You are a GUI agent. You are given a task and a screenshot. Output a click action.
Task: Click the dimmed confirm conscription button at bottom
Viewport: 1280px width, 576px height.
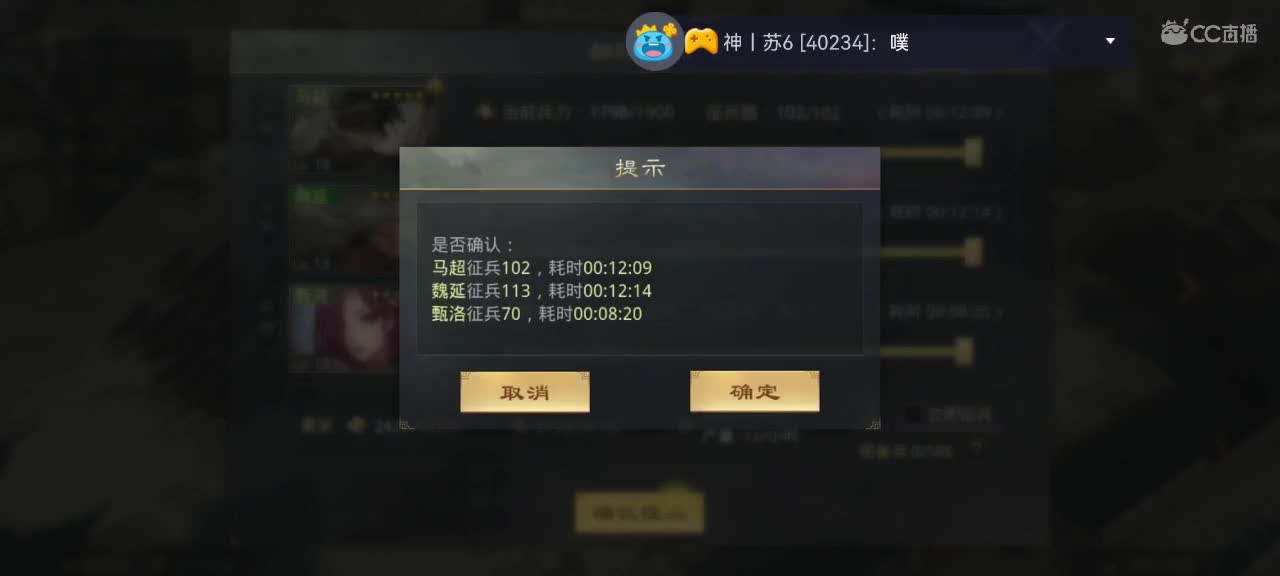point(640,513)
